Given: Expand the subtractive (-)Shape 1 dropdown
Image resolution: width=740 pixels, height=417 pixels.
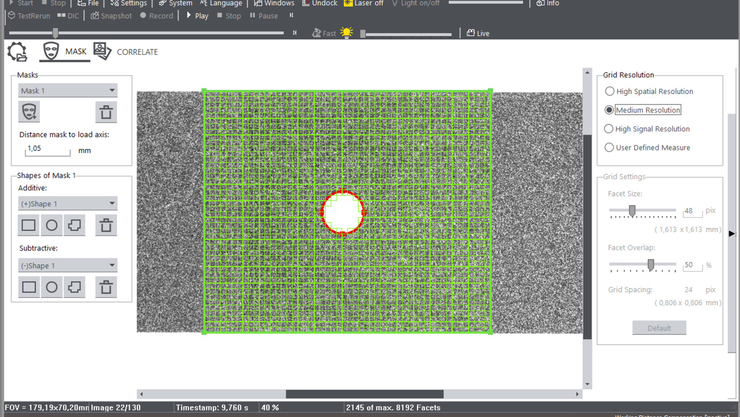Looking at the screenshot, I should tap(68, 266).
